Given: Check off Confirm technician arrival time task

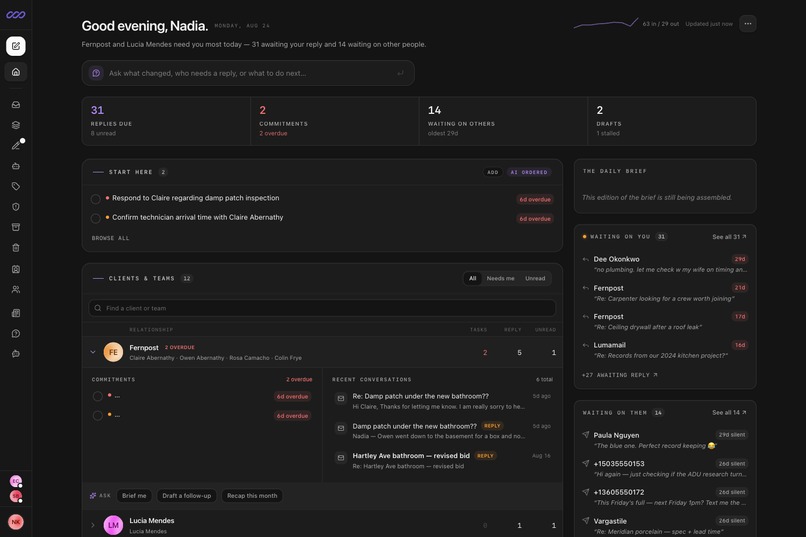Looking at the screenshot, I should coord(96,218).
